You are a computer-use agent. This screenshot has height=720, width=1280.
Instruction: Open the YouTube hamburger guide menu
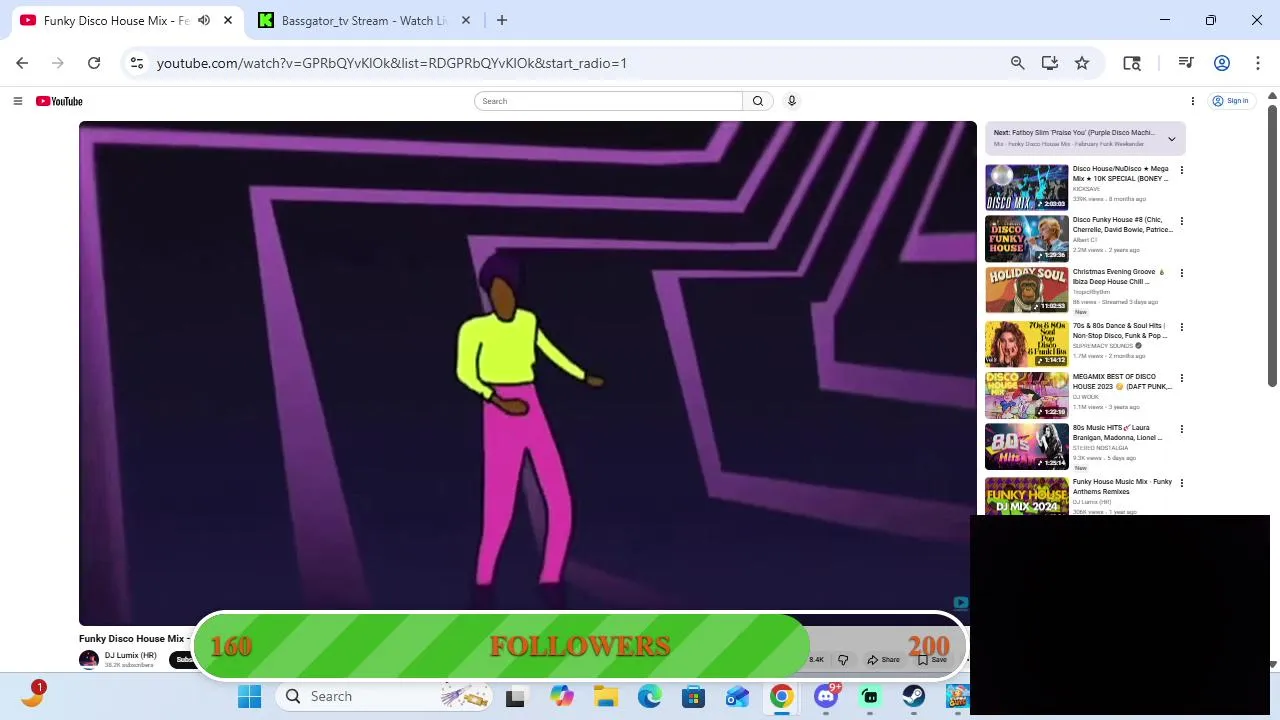(x=17, y=101)
